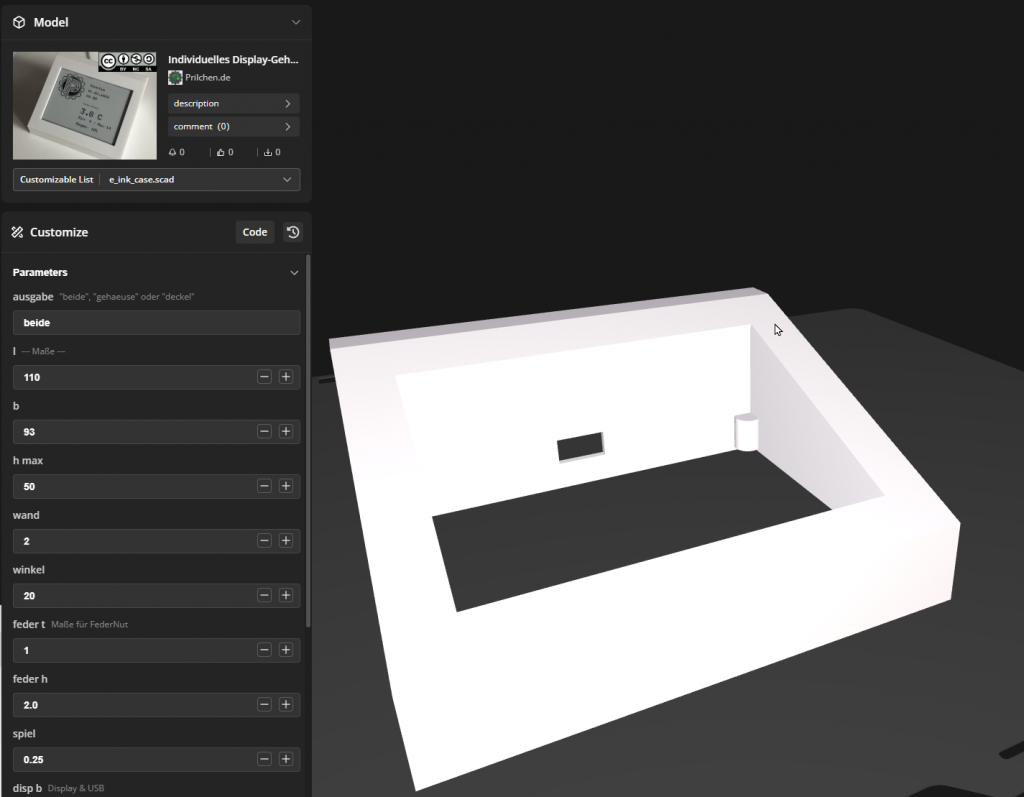Open the description entry
1024x797 pixels.
point(233,103)
